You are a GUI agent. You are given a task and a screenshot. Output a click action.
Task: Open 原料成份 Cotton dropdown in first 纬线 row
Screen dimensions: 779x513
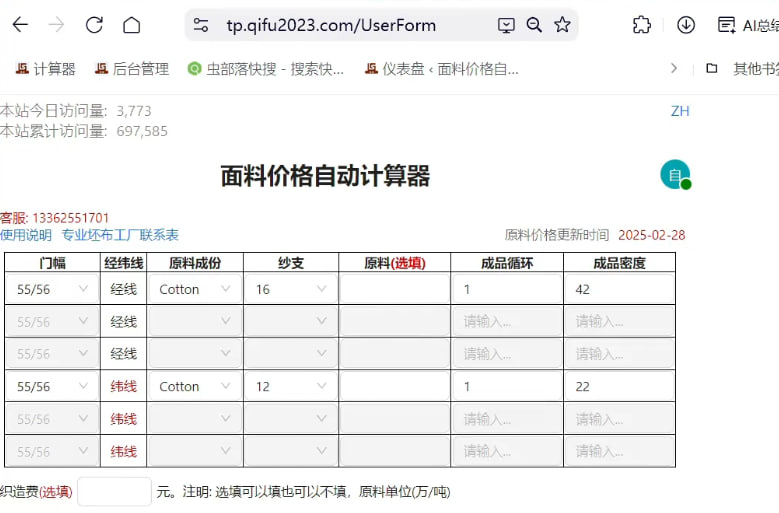195,386
